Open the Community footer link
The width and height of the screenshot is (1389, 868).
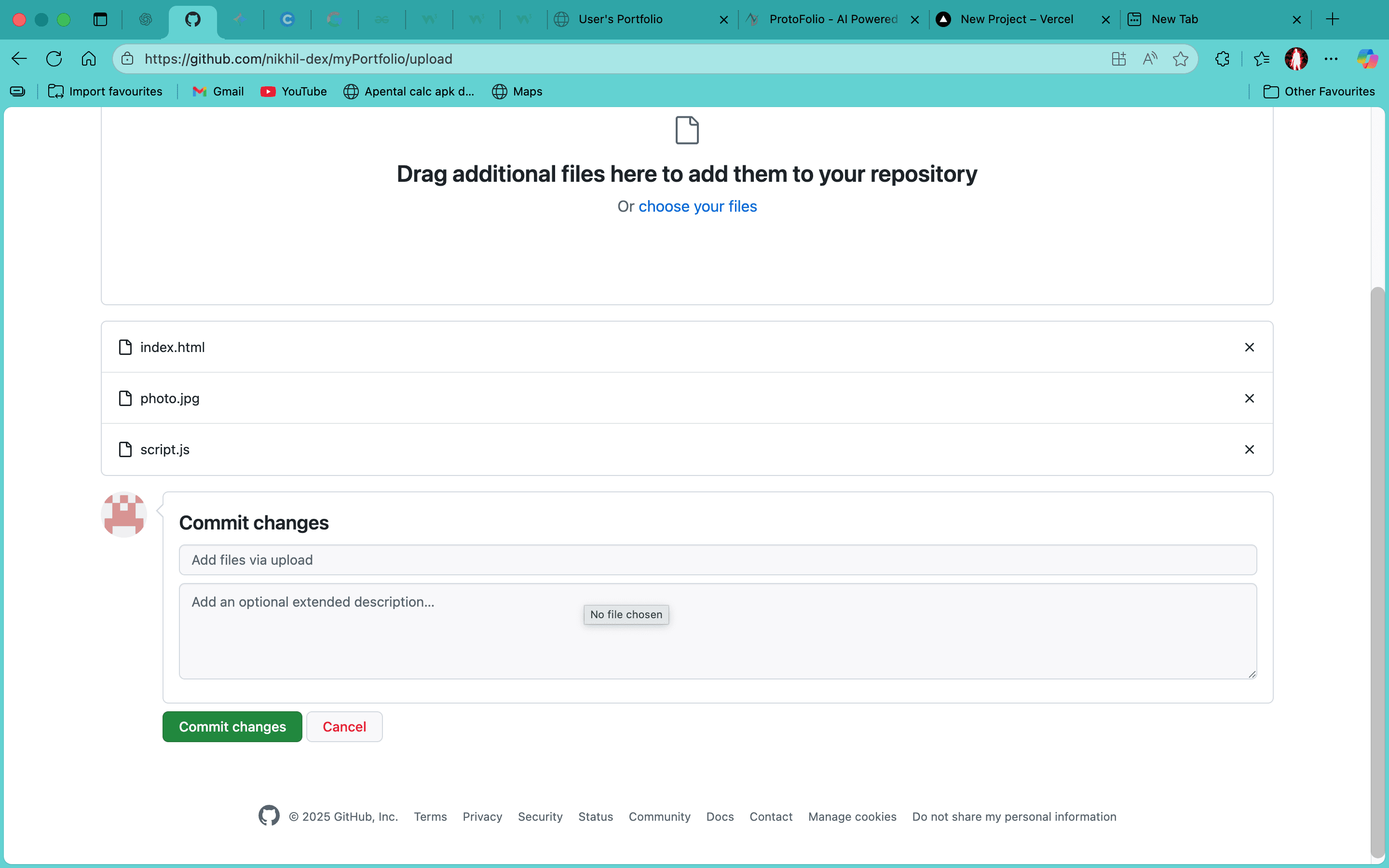point(659,816)
